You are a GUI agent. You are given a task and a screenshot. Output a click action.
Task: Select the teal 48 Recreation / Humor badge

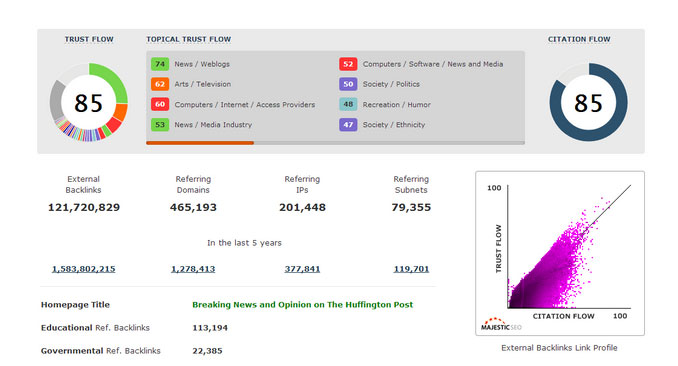tap(348, 104)
